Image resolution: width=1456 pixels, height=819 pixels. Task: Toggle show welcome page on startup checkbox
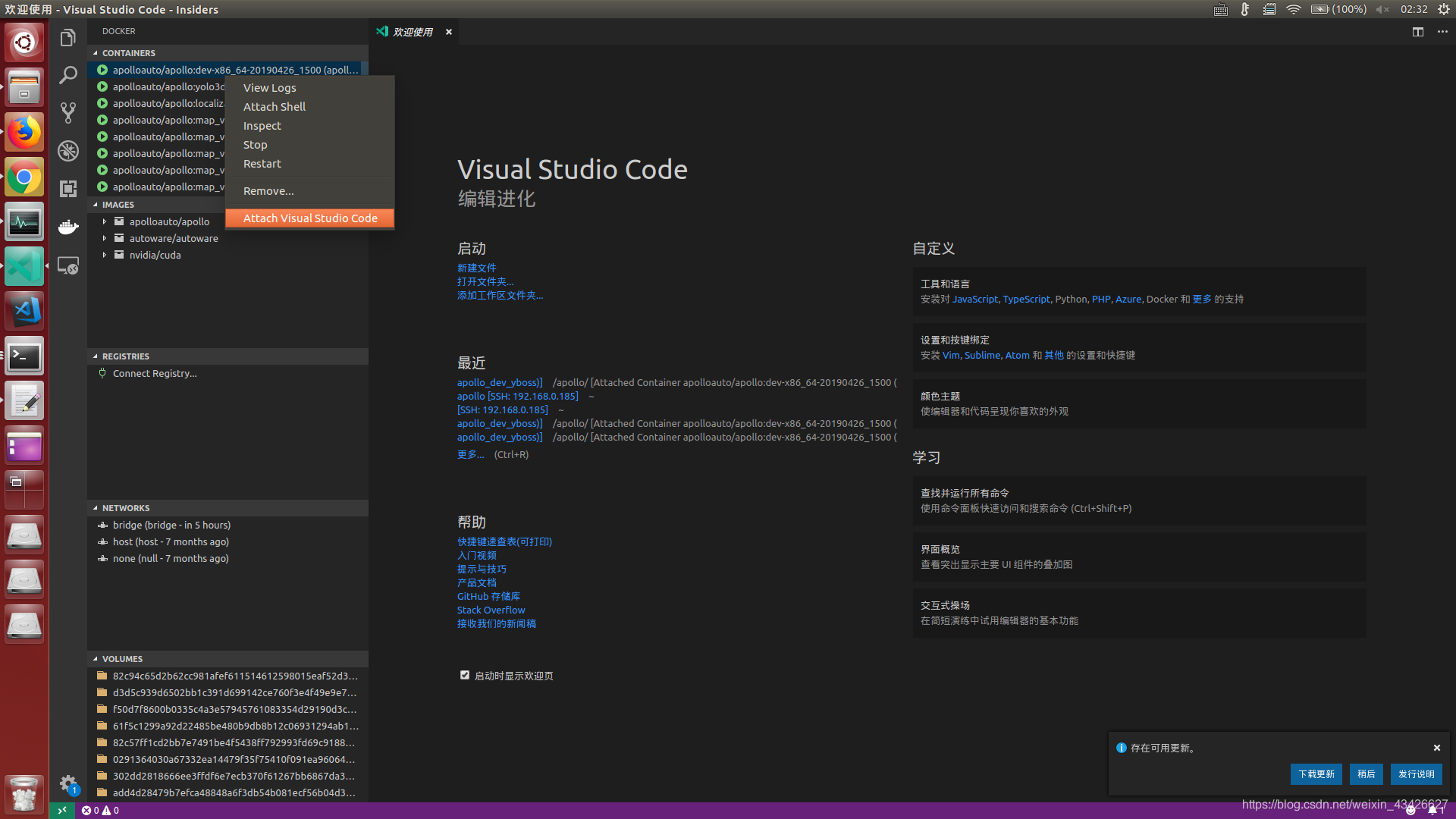pyautogui.click(x=464, y=675)
